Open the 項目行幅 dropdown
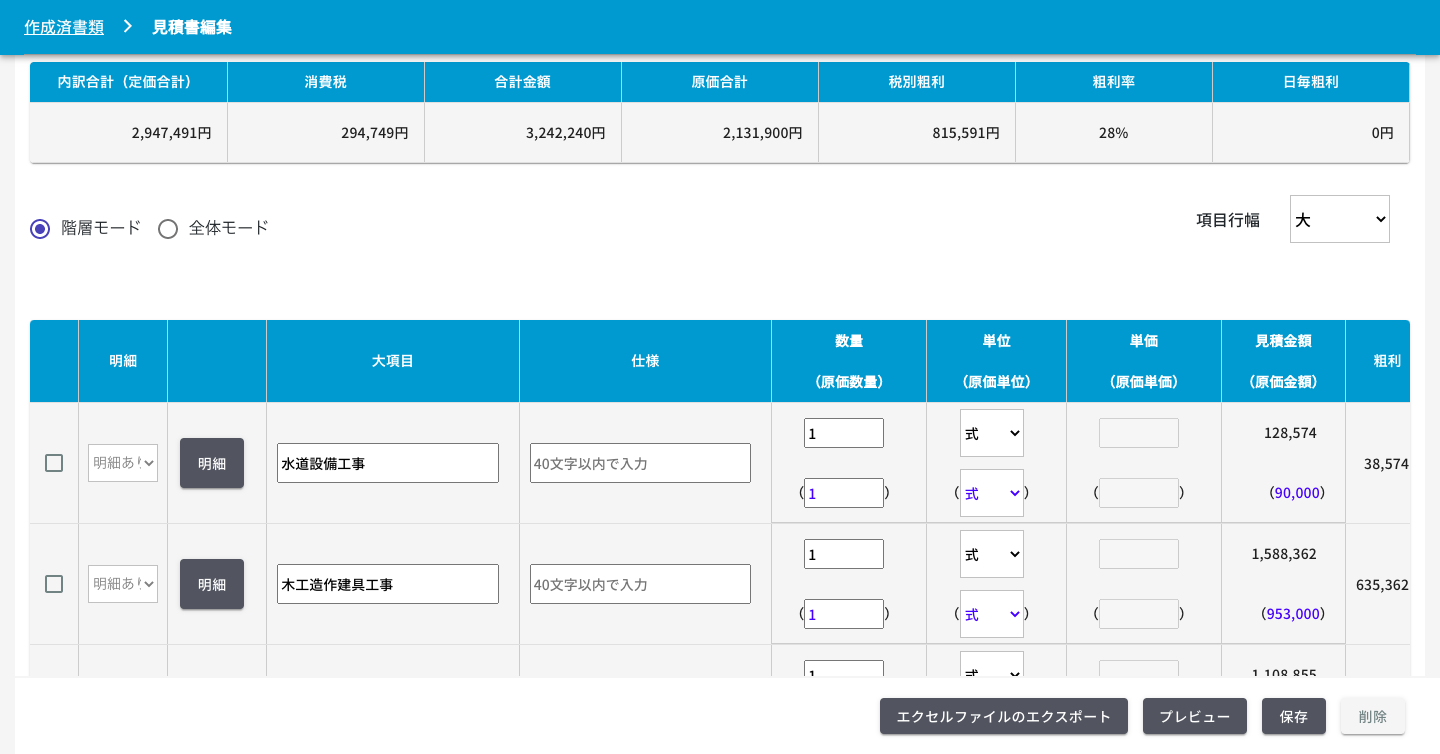1440x754 pixels. 1339,219
